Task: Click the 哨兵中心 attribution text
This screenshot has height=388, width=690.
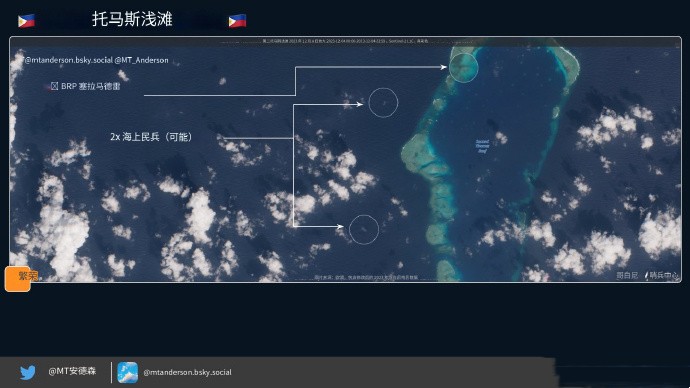Action: coord(662,275)
